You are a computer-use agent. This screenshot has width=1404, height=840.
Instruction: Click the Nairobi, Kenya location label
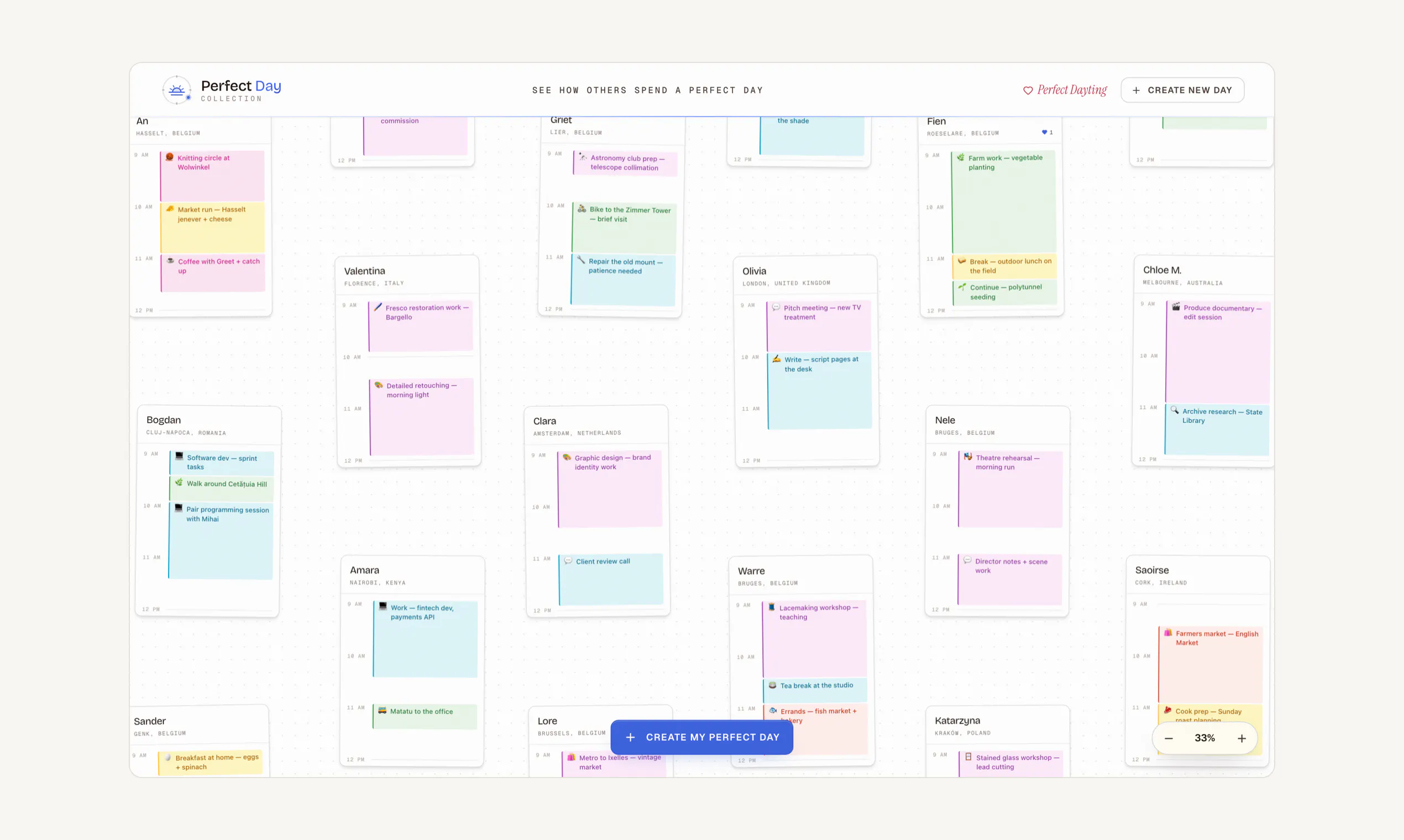[378, 582]
